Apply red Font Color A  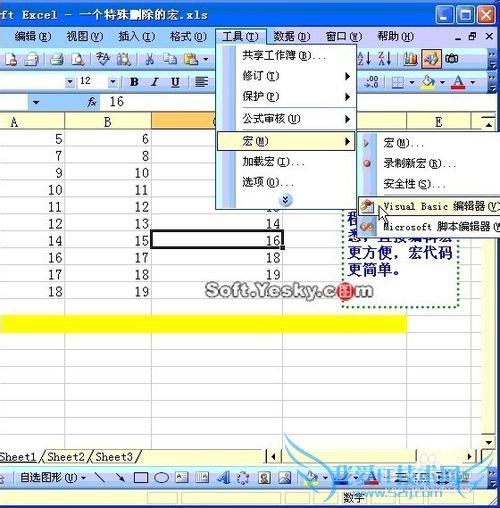[458, 82]
